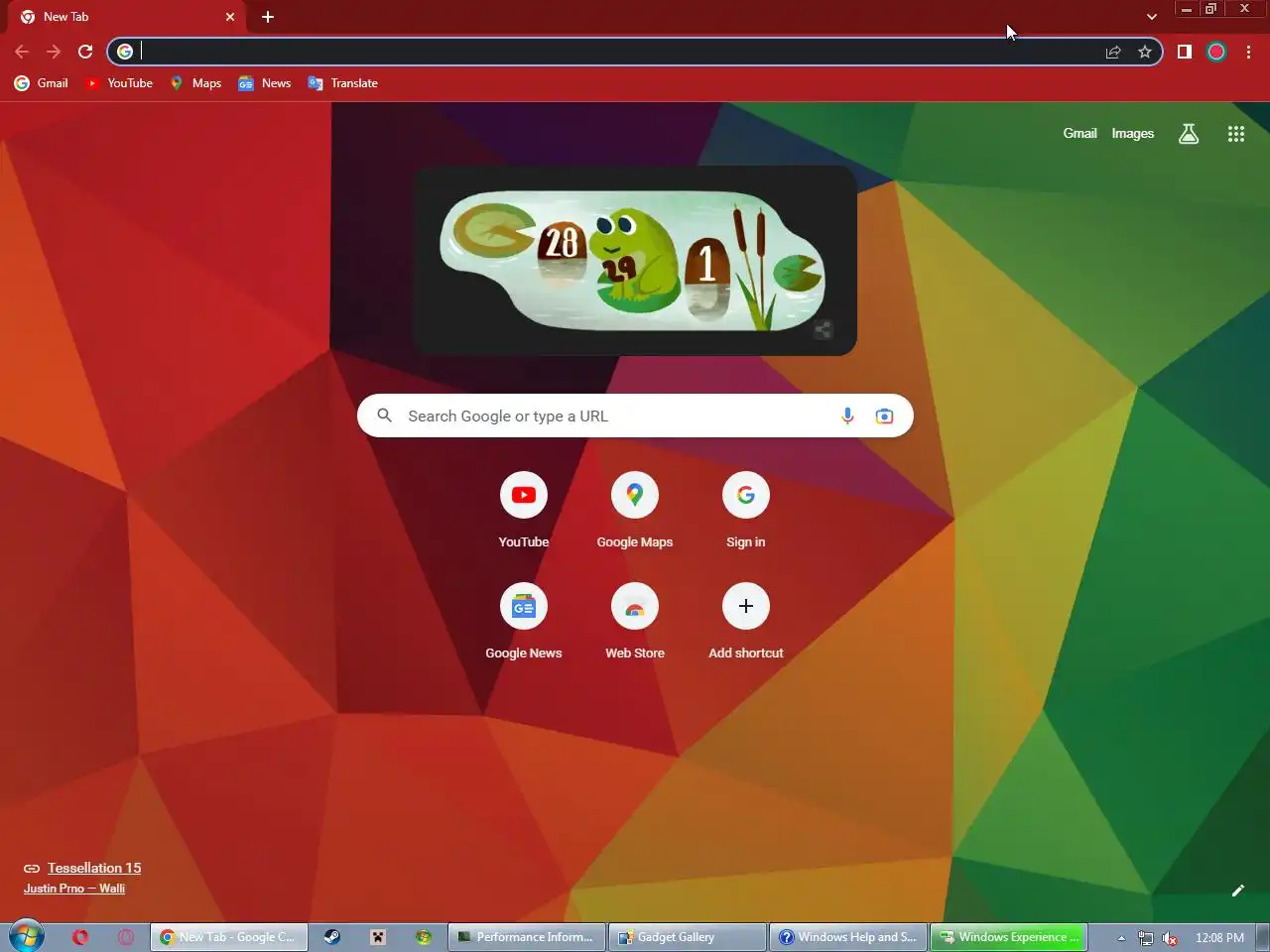
Task: Show hidden system tray icons
Action: tap(1121, 938)
